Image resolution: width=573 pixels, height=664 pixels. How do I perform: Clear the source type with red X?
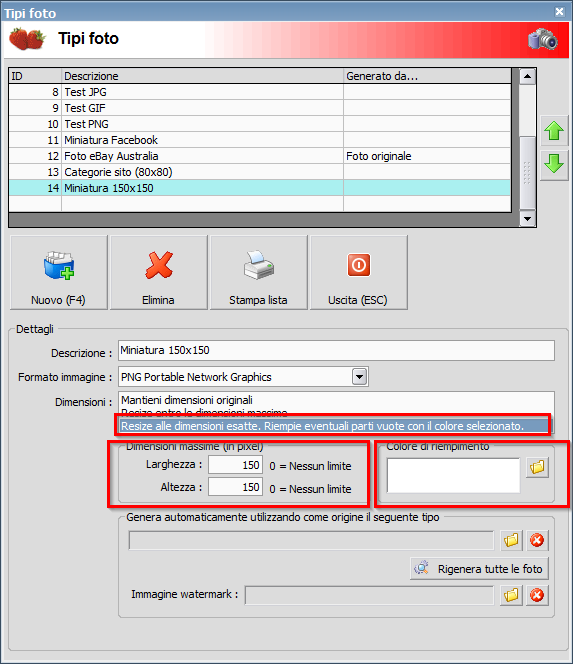[537, 540]
